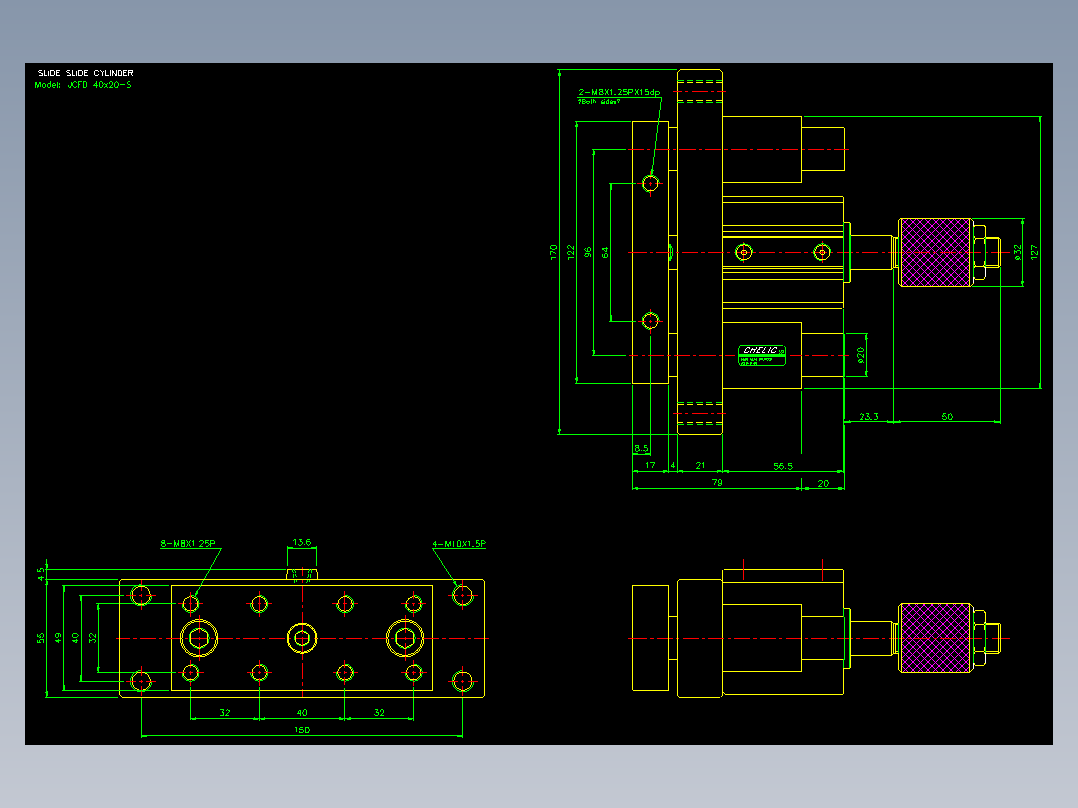The image size is (1078, 808).
Task: Click the "SLIDE SLIDE CYLINDER" title text
Action: click(x=86, y=73)
